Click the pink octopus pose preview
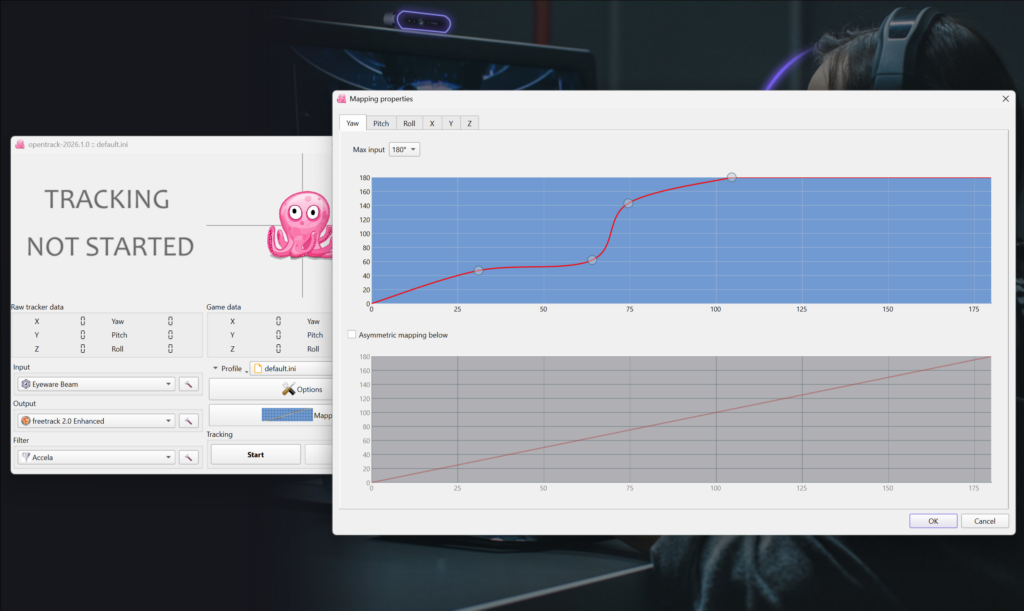 [x=300, y=225]
